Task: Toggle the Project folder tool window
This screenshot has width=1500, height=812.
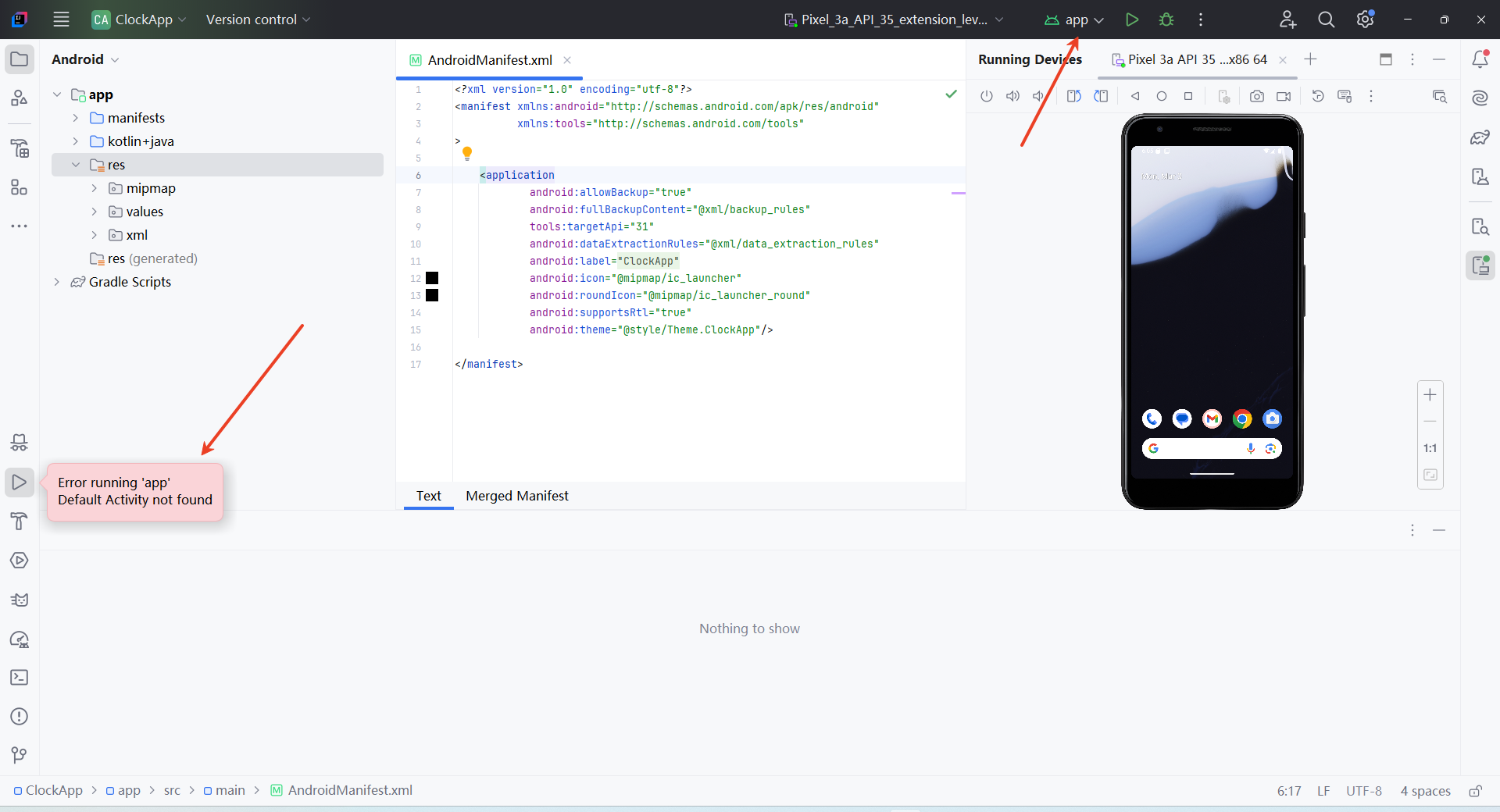Action: [x=20, y=59]
